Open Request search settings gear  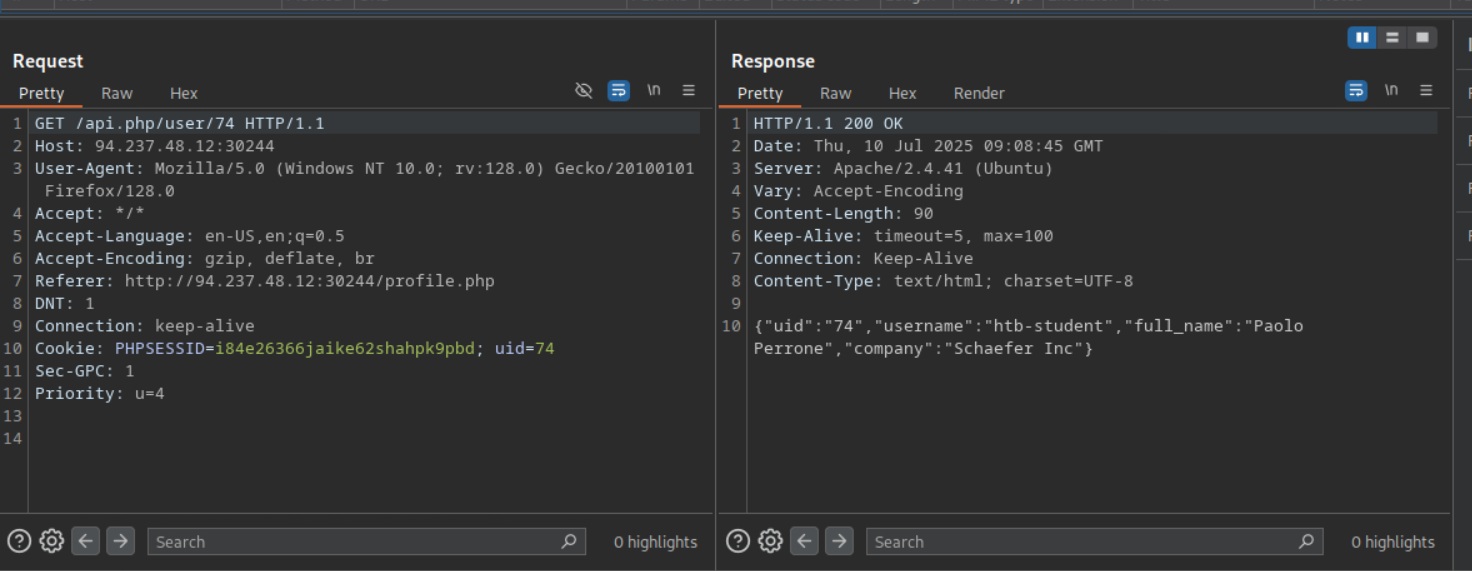52,541
